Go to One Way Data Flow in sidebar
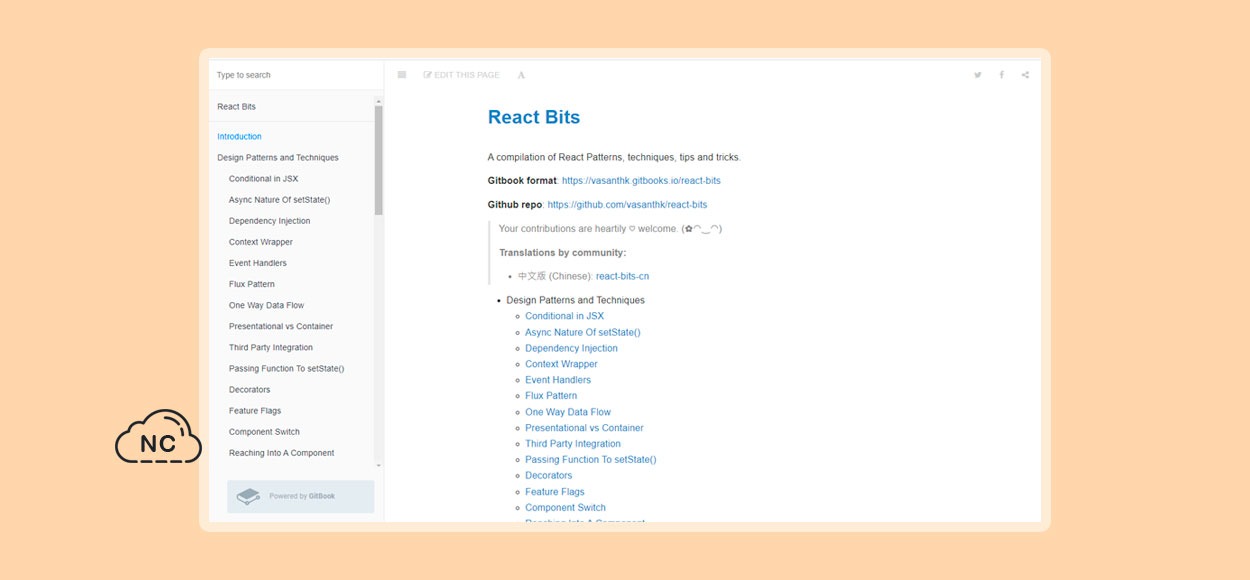The width and height of the screenshot is (1250, 580). pyautogui.click(x=266, y=305)
